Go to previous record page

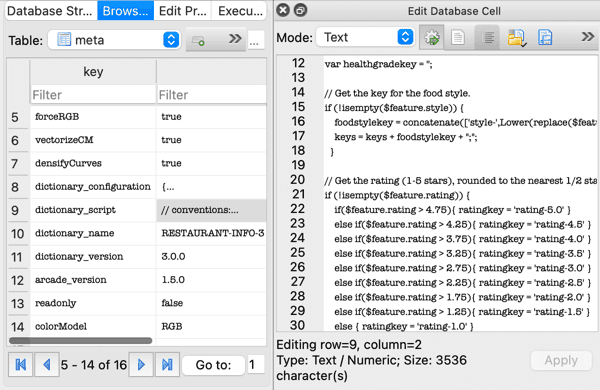pyautogui.click(x=47, y=365)
